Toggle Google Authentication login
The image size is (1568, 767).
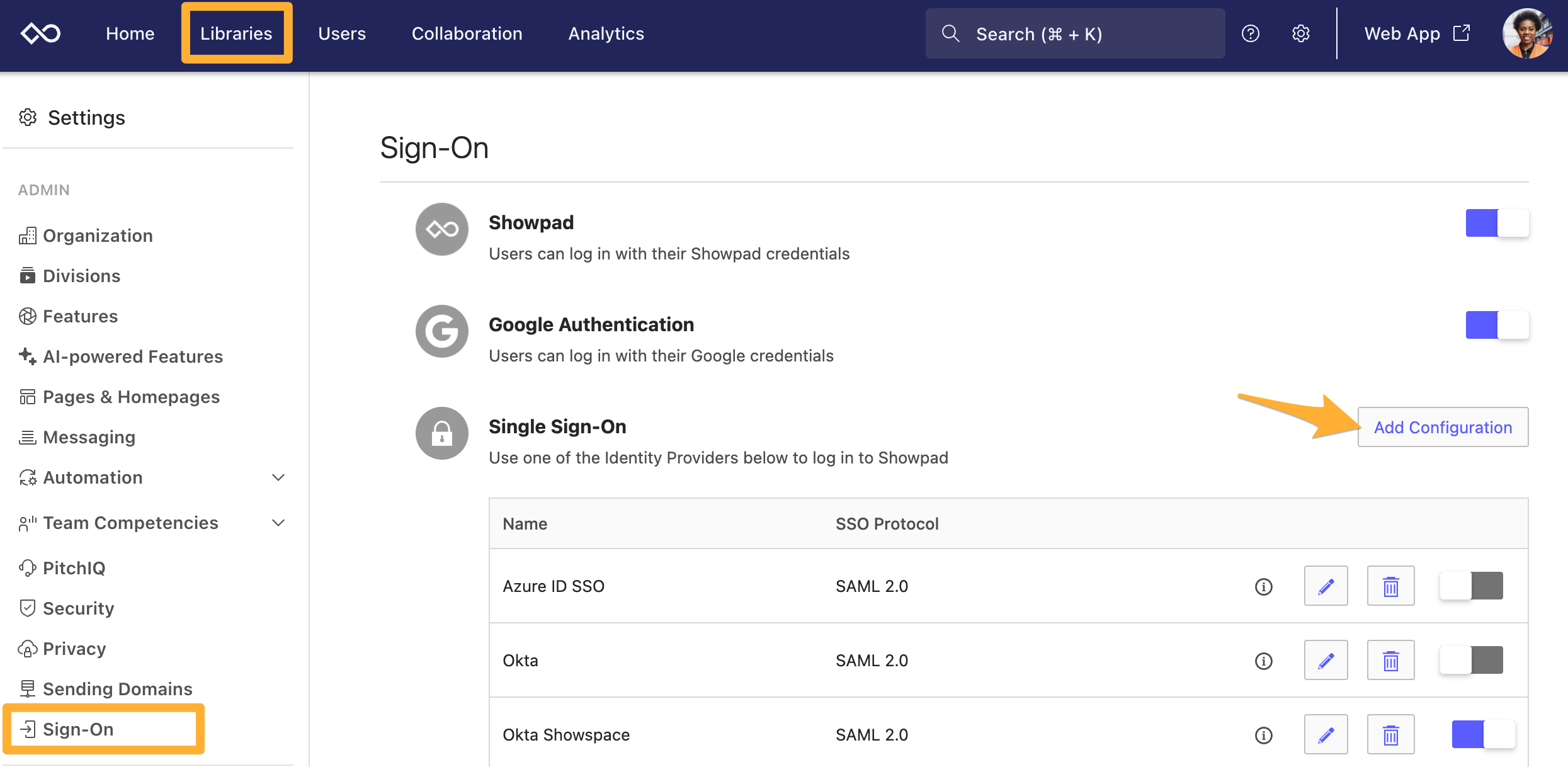click(x=1497, y=325)
